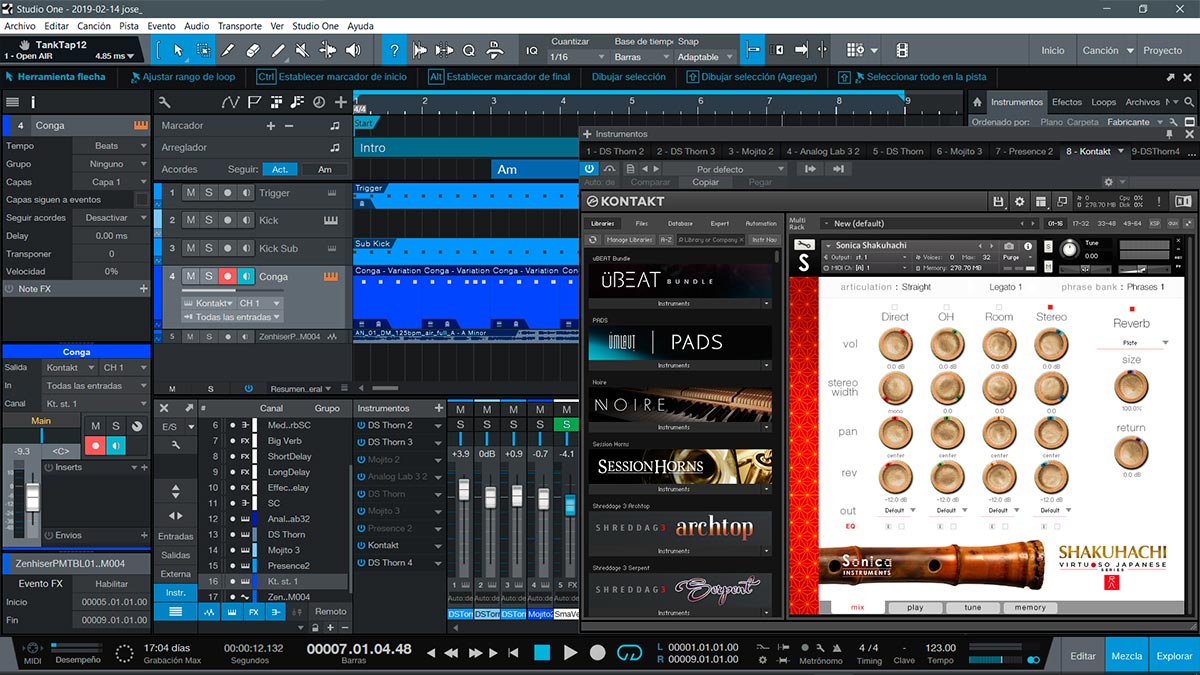Select the Arrow tool in the toolbar
Image resolution: width=1200 pixels, height=675 pixels.
click(179, 50)
